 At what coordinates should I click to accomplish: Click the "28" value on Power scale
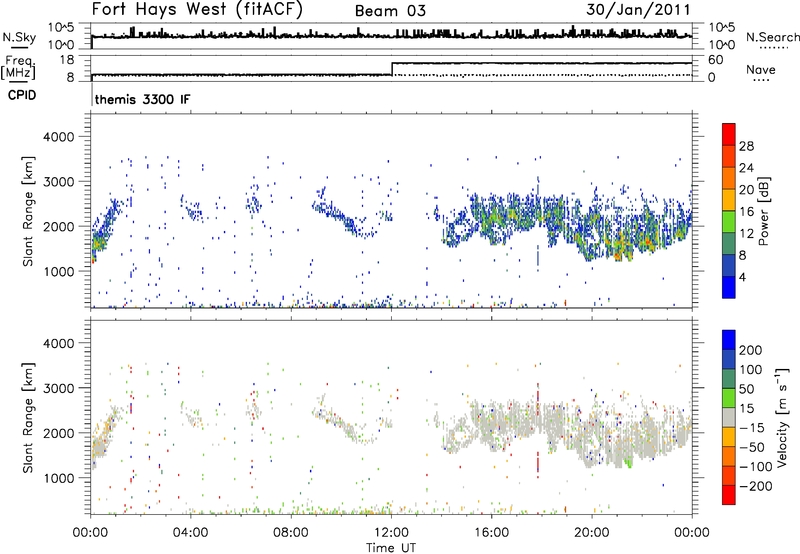pyautogui.click(x=746, y=146)
